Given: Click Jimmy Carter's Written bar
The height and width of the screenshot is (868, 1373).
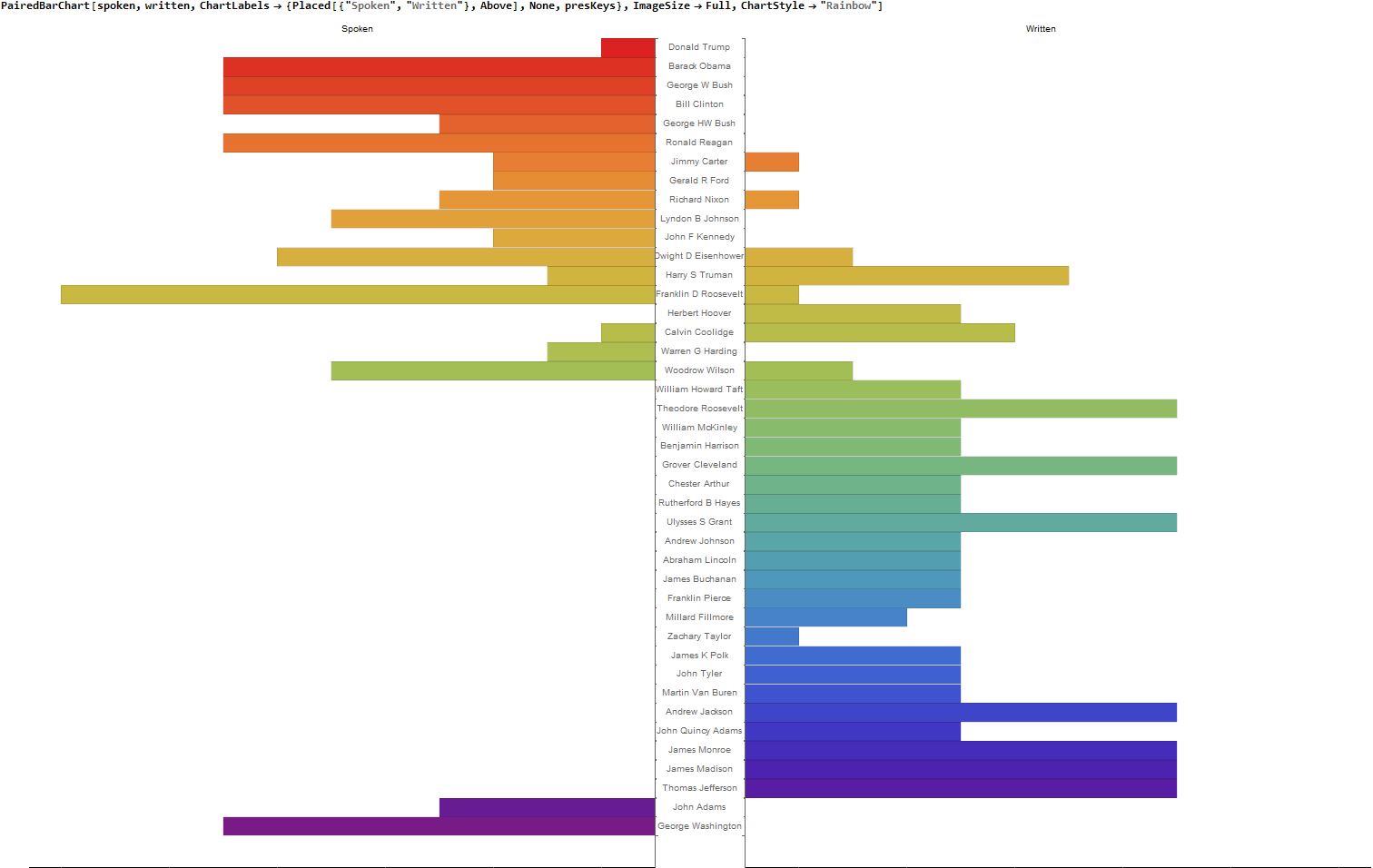Looking at the screenshot, I should click(772, 162).
